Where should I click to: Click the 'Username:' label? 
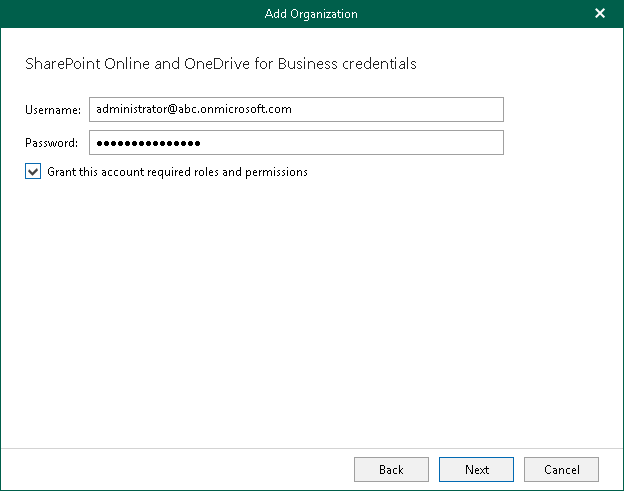[x=53, y=110]
